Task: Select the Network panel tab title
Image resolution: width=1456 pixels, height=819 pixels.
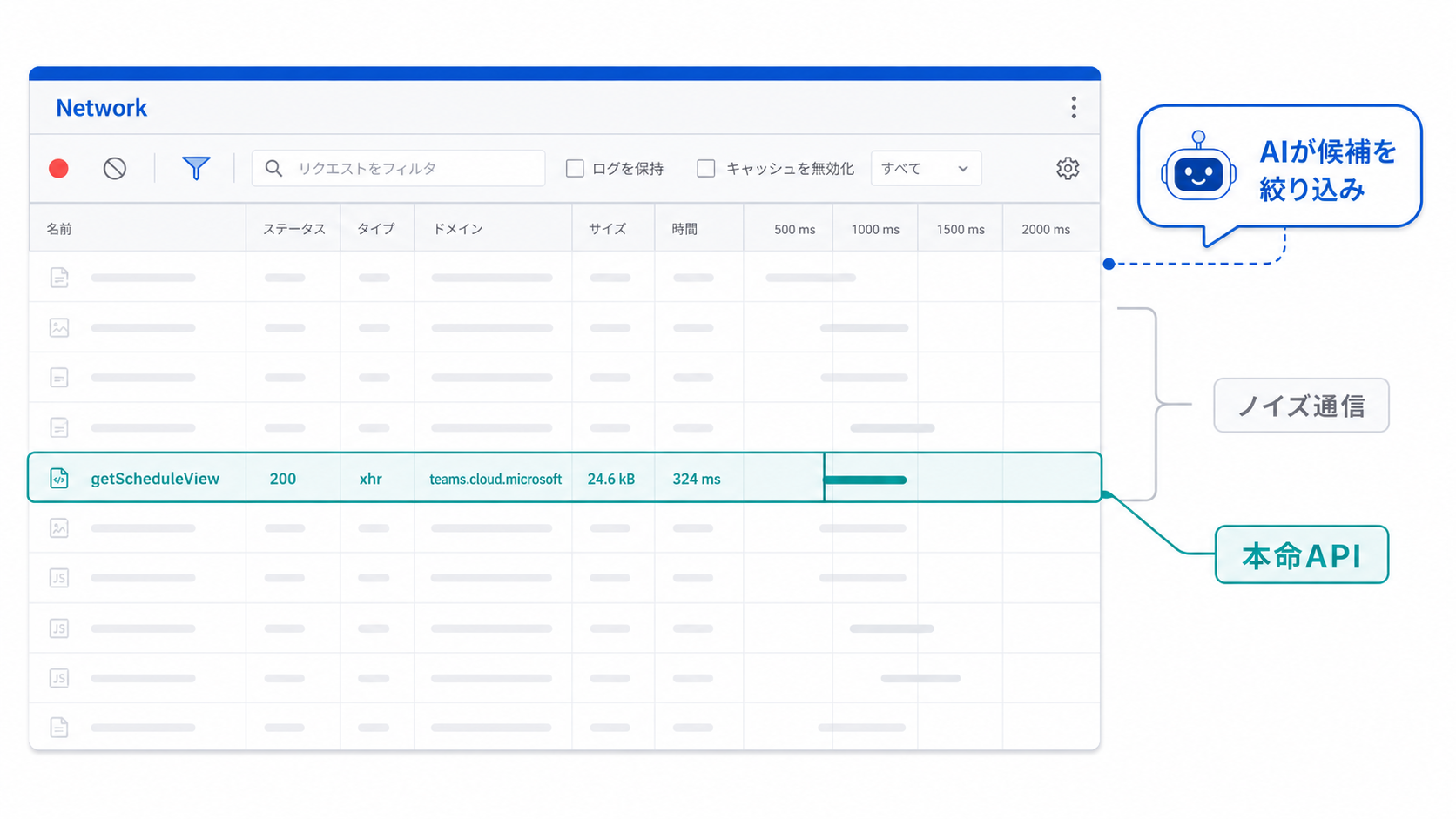Action: click(102, 108)
